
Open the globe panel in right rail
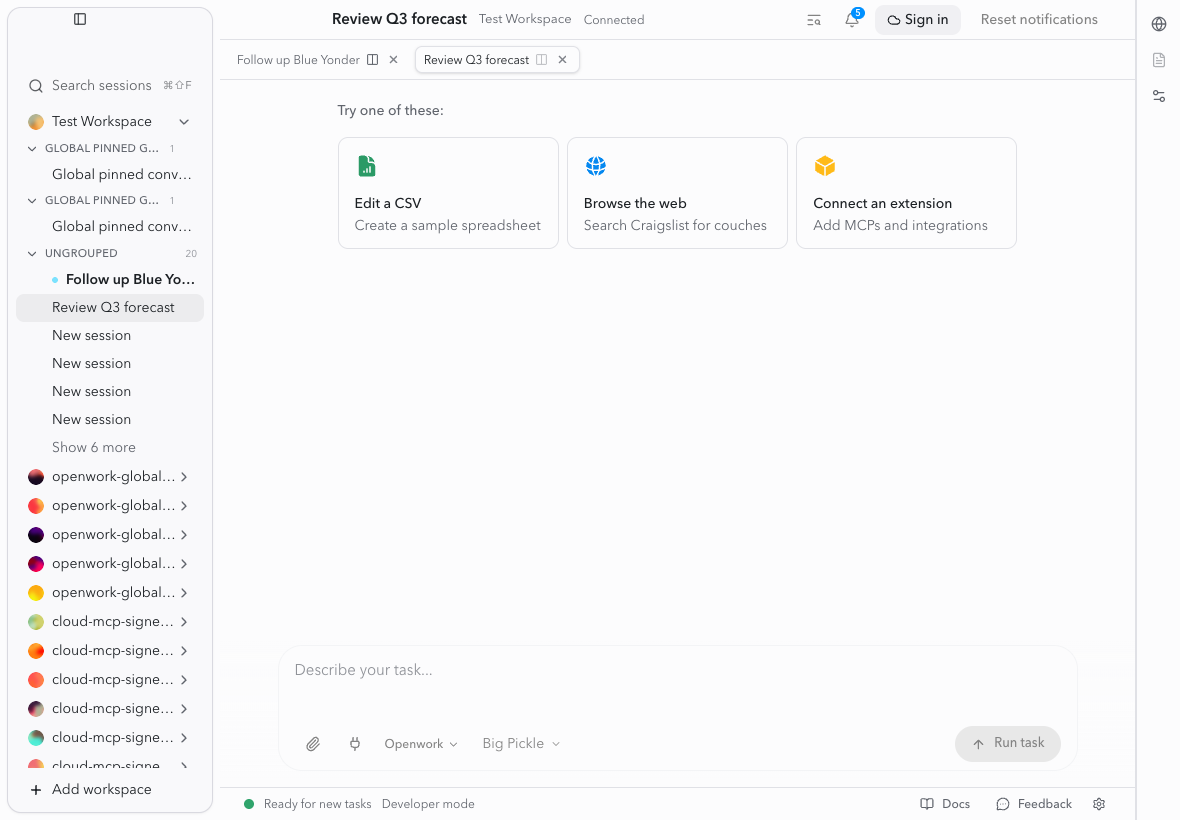pyautogui.click(x=1159, y=24)
